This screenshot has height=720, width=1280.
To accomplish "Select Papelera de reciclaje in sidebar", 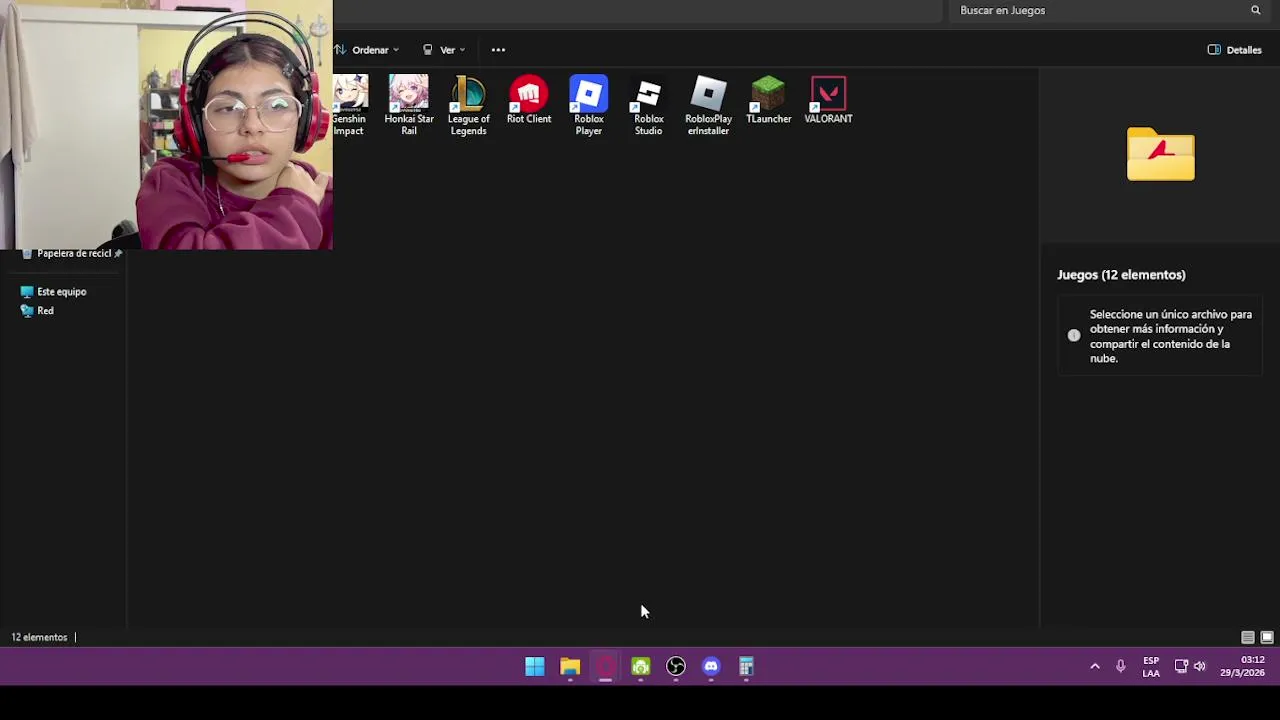I will (x=73, y=254).
